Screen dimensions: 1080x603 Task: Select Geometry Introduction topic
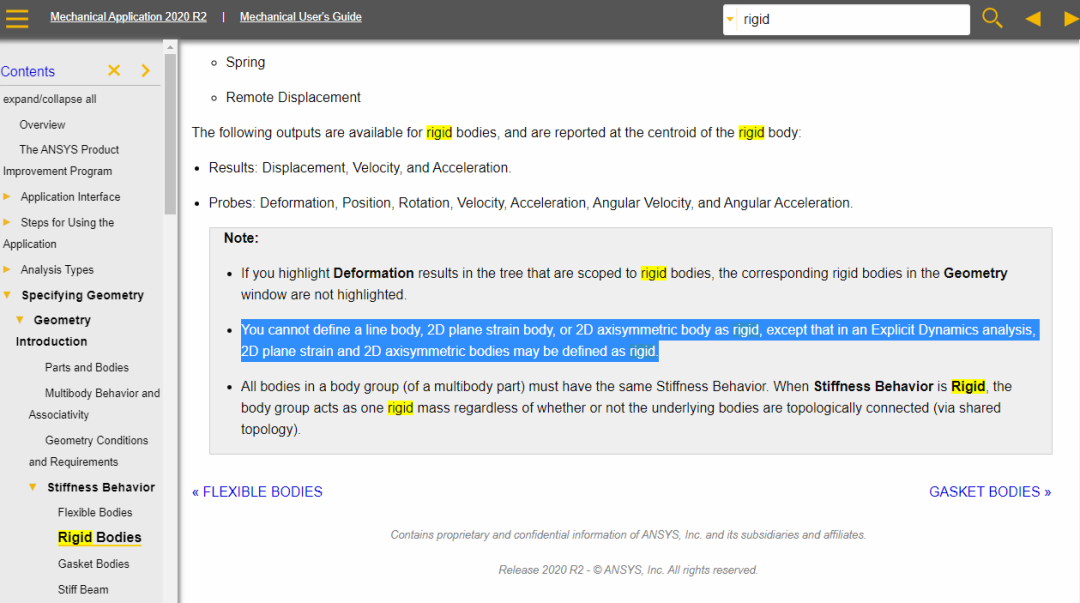pos(53,331)
